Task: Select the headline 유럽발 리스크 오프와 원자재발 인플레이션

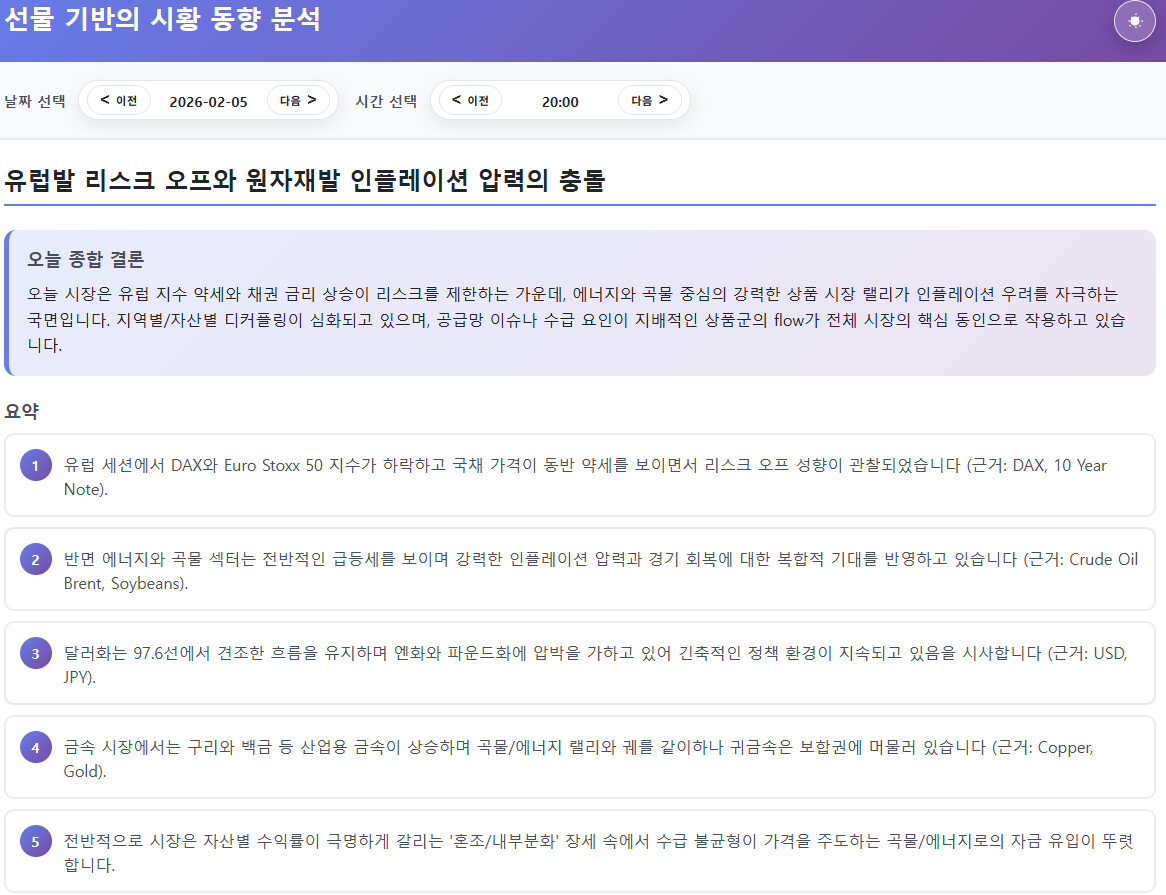Action: [305, 180]
